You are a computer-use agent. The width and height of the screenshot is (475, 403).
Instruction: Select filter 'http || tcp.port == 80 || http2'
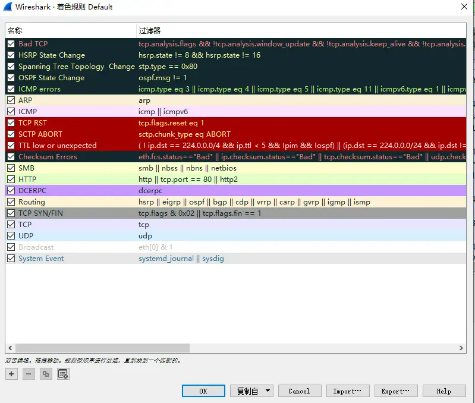188,179
